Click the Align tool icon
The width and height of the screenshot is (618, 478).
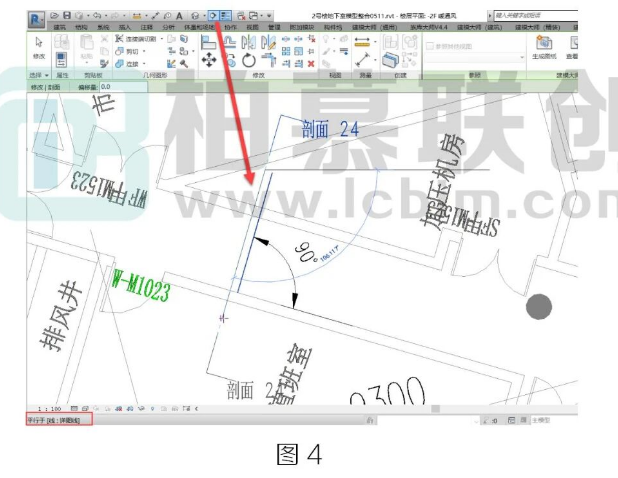pos(208,42)
